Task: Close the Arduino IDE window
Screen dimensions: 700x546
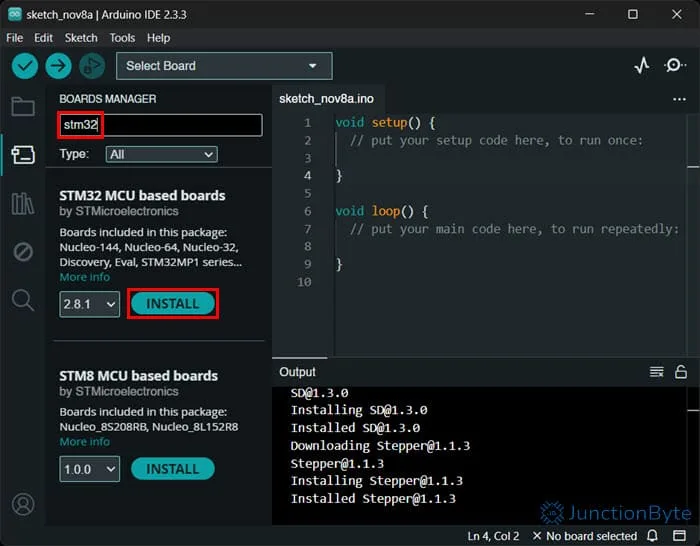Action: 677,14
